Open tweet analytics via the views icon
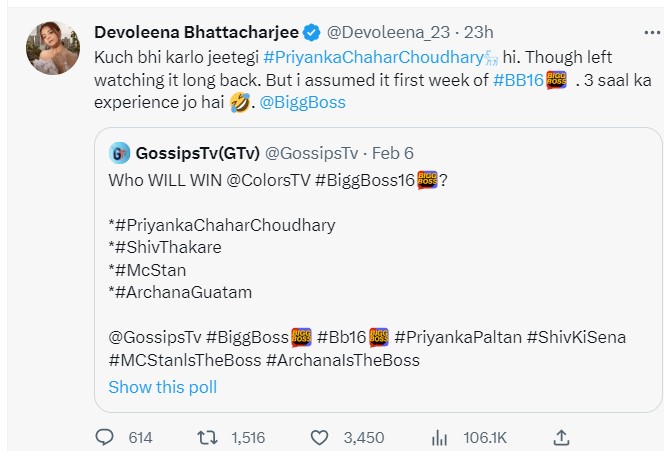 [x=438, y=437]
